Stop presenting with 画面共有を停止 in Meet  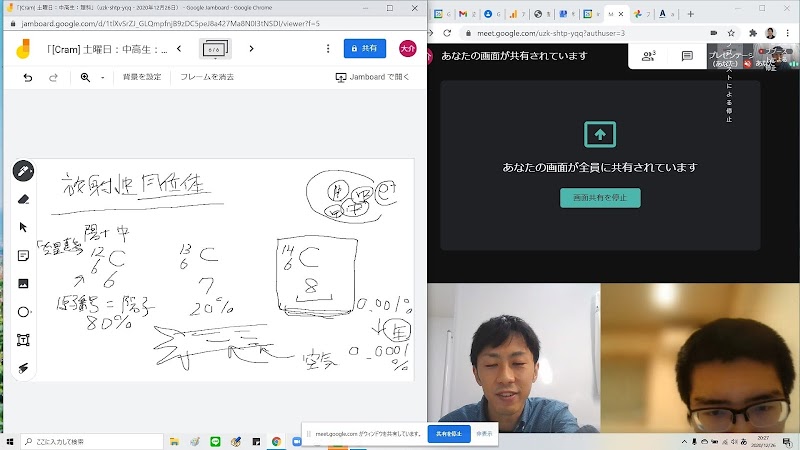coord(600,197)
